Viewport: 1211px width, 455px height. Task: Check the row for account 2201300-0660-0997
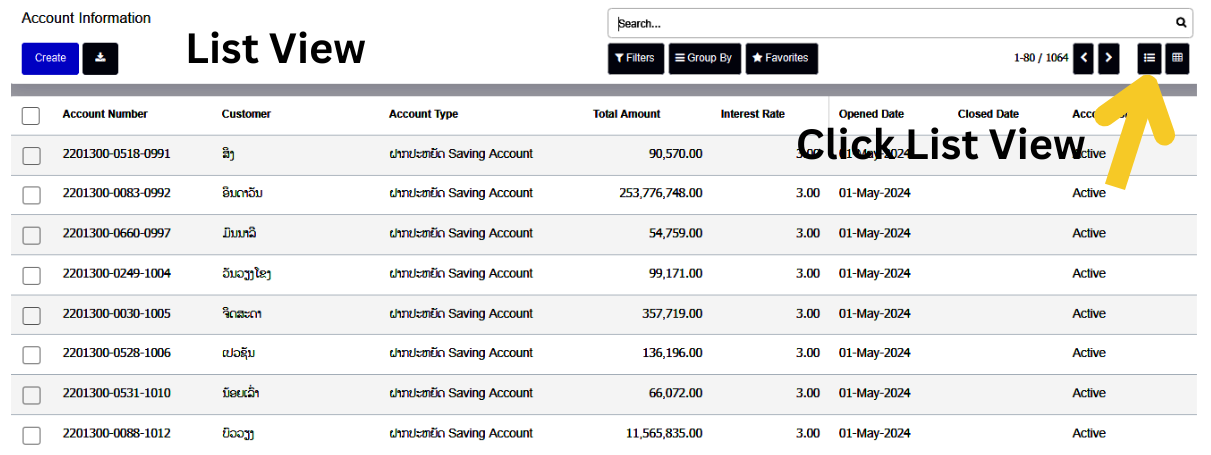click(x=31, y=235)
